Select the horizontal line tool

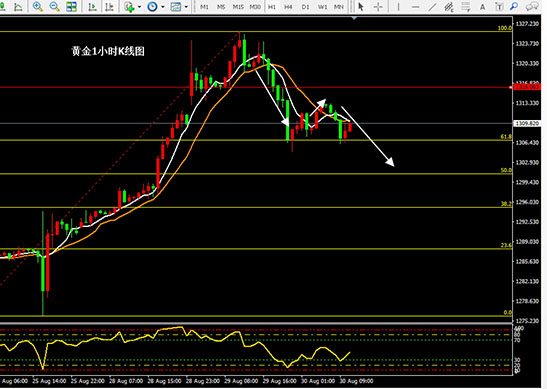pos(415,7)
